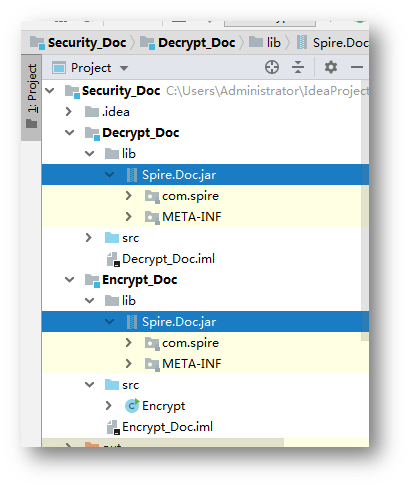Viewport: 411px width, 489px height.
Task: Collapse the Encrypt_Doc module node
Action: [69, 279]
